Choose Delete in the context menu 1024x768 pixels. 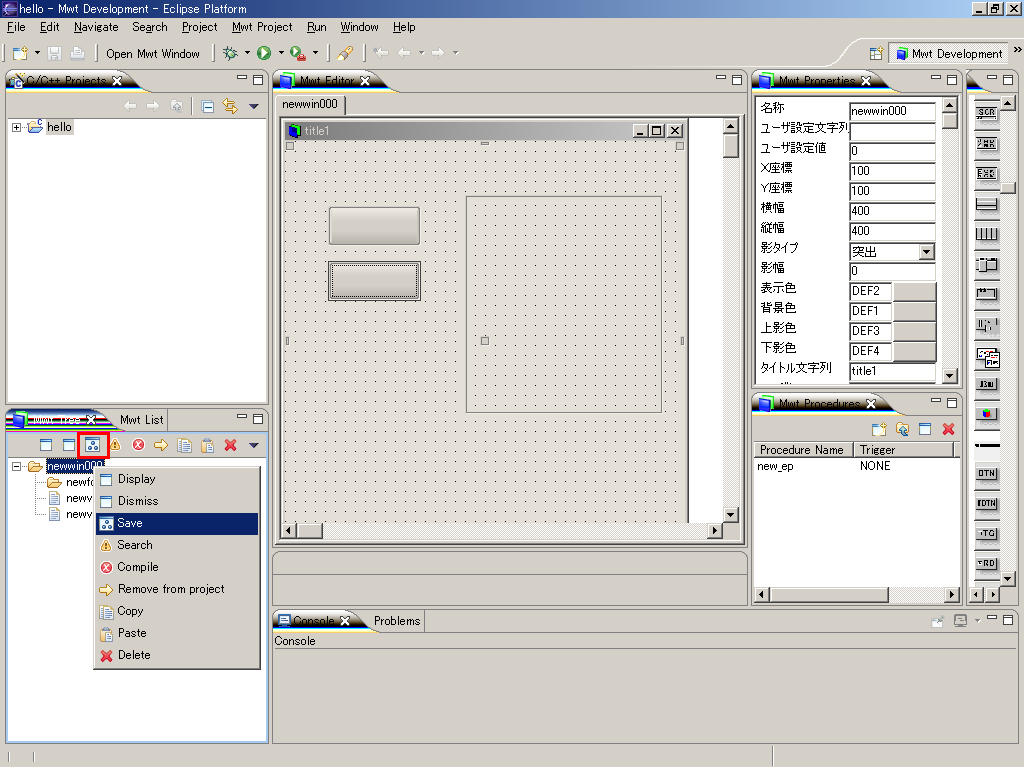(x=177, y=655)
